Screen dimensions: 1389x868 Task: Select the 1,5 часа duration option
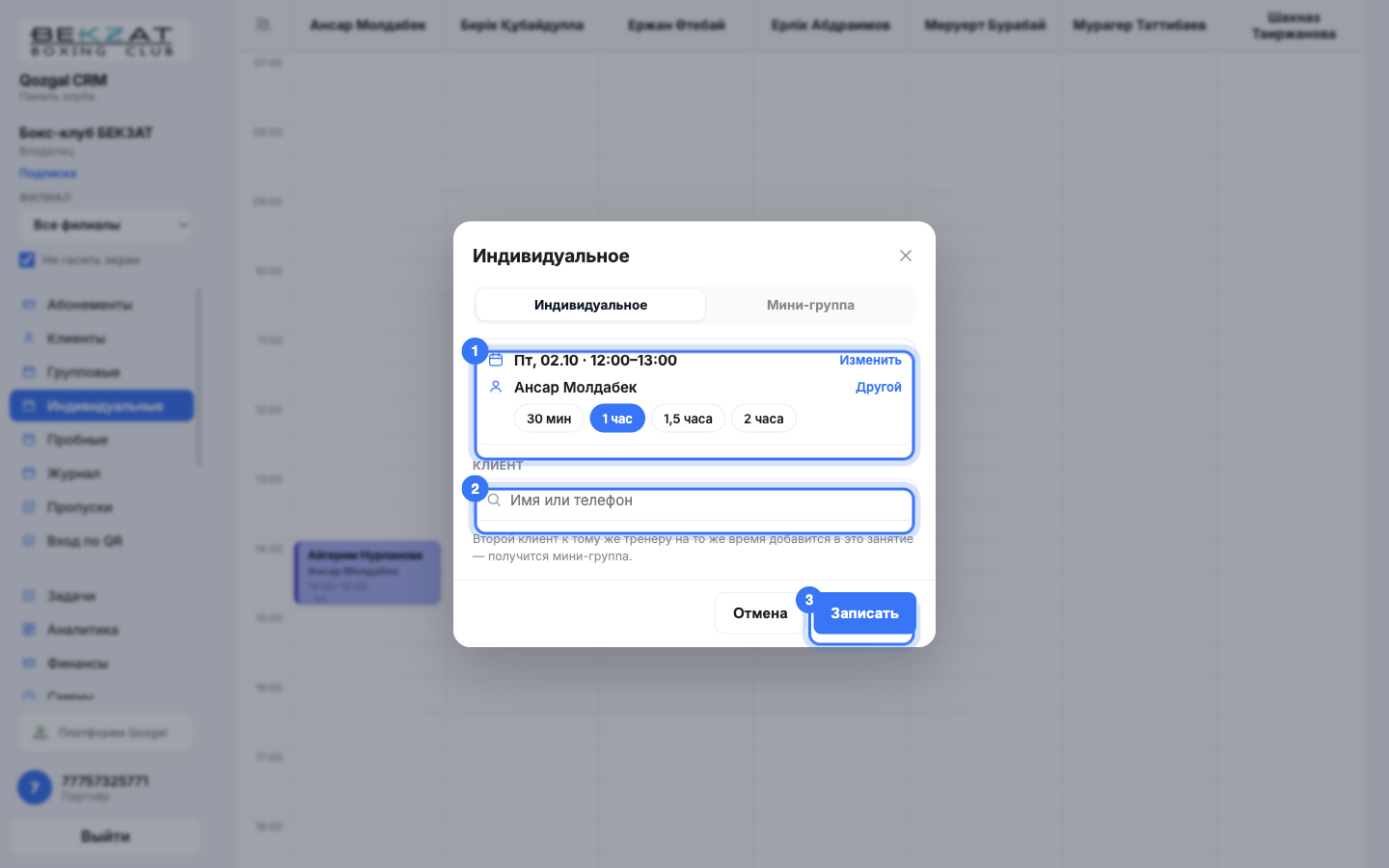click(688, 419)
